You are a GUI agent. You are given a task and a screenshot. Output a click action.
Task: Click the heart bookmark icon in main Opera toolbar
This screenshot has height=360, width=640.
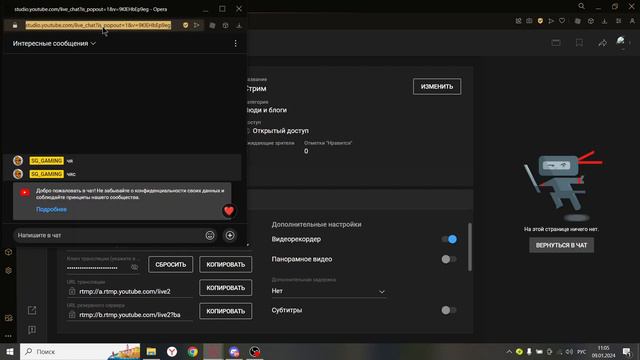coord(562,21)
